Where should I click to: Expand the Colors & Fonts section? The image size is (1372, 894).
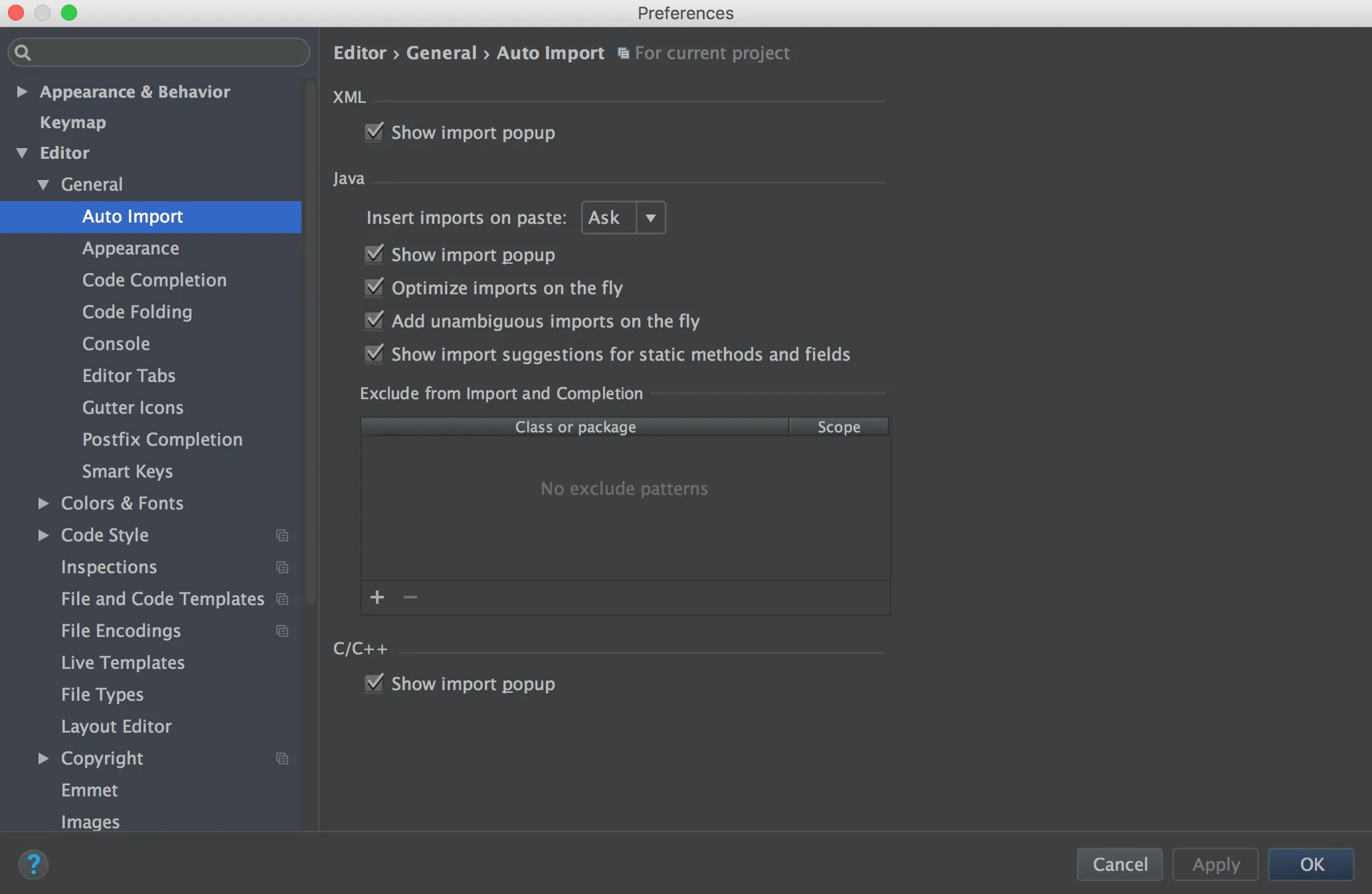43,503
